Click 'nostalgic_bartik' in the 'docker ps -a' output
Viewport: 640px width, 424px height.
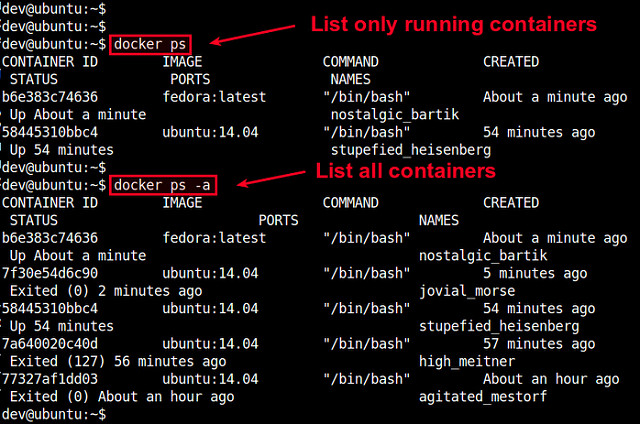[x=483, y=256]
